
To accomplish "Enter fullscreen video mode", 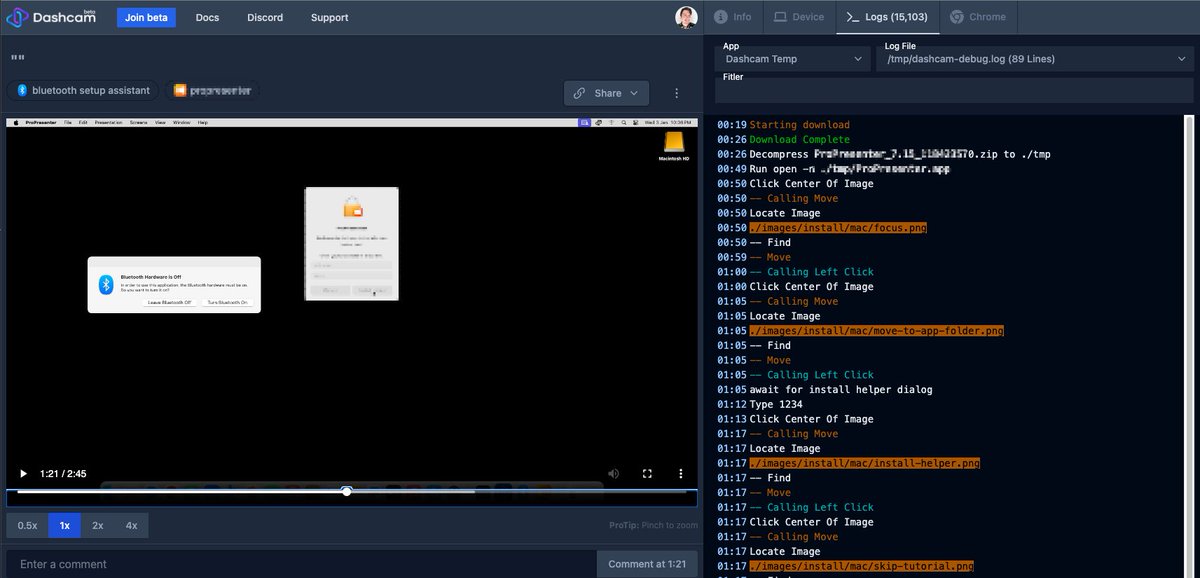I will [647, 473].
